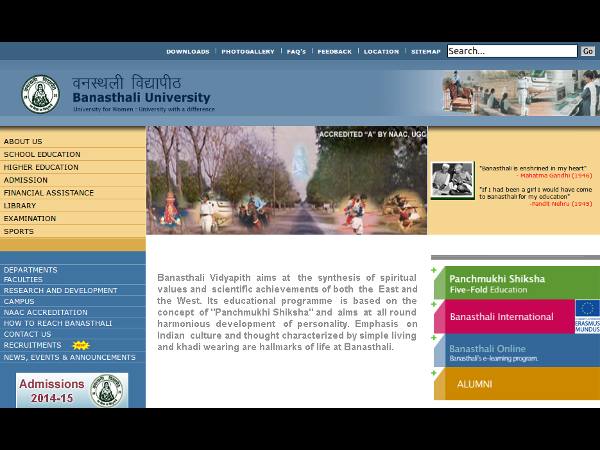Viewport: 600px width, 450px height.
Task: Click the Erasmus Mundus logo
Action: pyautogui.click(x=587, y=316)
